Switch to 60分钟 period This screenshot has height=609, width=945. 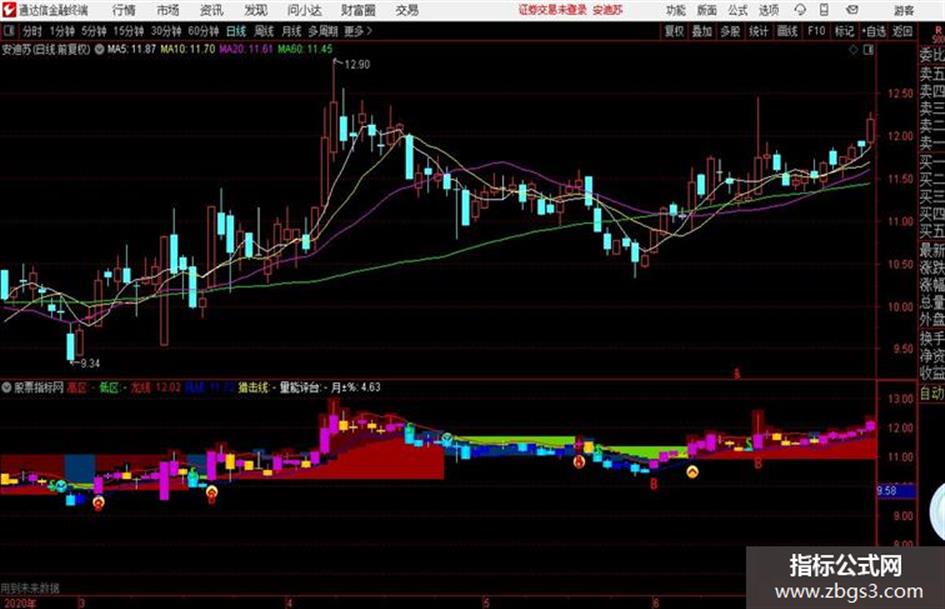click(x=204, y=31)
